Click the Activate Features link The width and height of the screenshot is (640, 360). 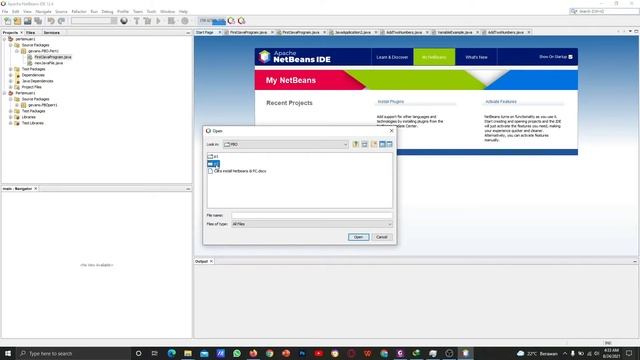[501, 102]
